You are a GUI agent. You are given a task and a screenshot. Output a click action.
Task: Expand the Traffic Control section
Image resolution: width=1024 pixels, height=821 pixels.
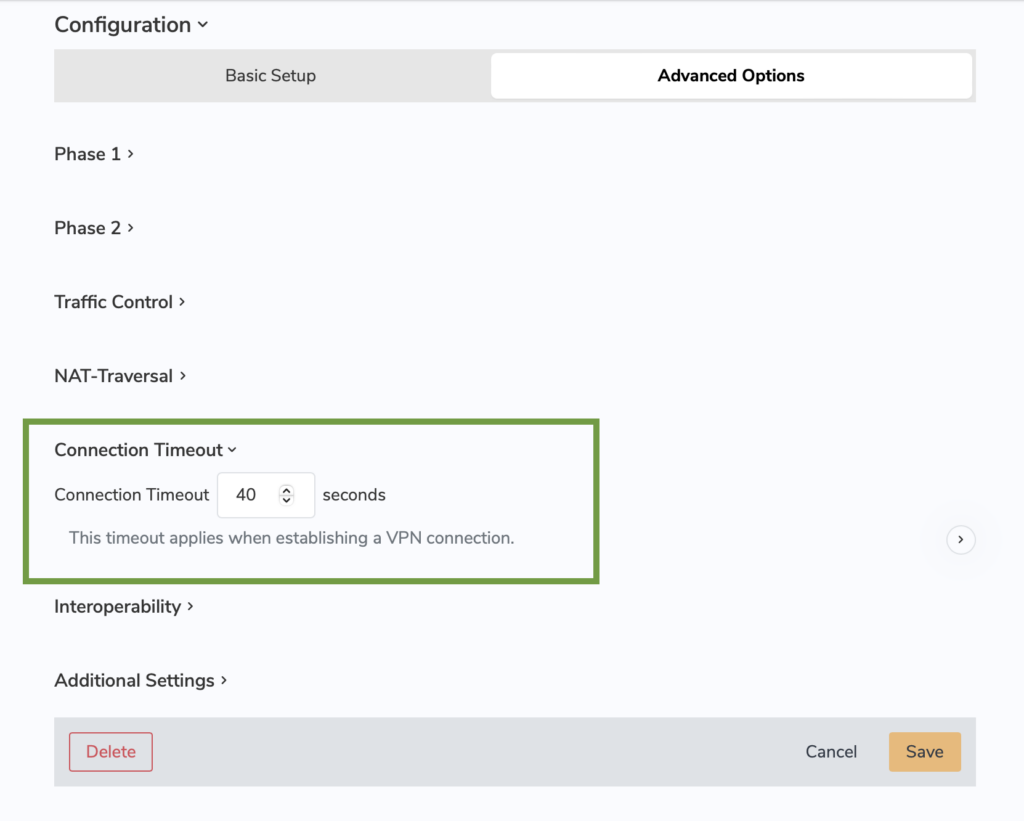tap(120, 302)
